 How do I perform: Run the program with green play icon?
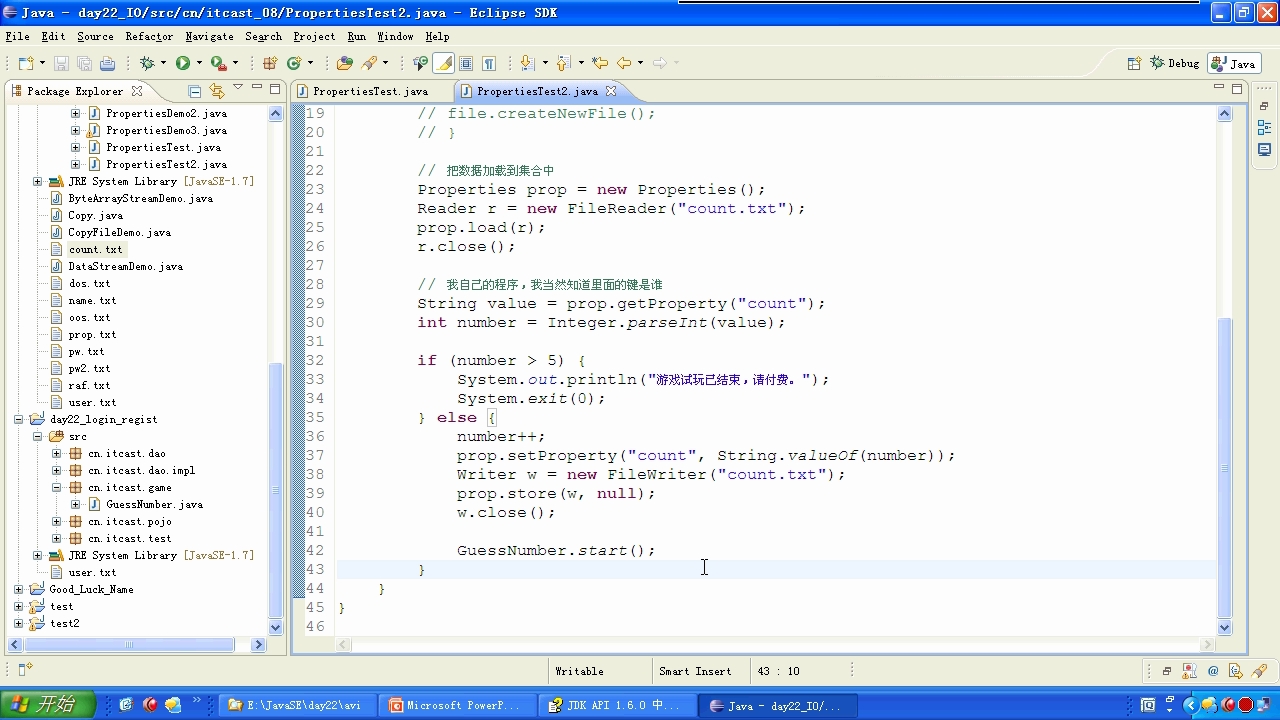click(x=183, y=63)
